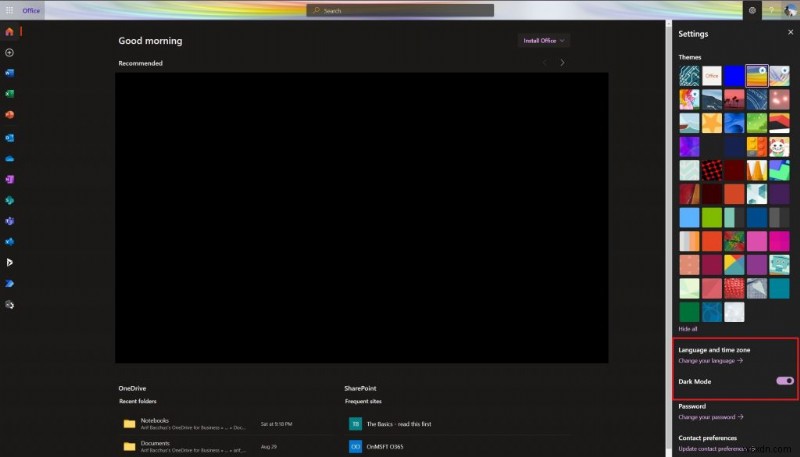
Task: Collapse themes with Hide all
Action: pyautogui.click(x=688, y=328)
